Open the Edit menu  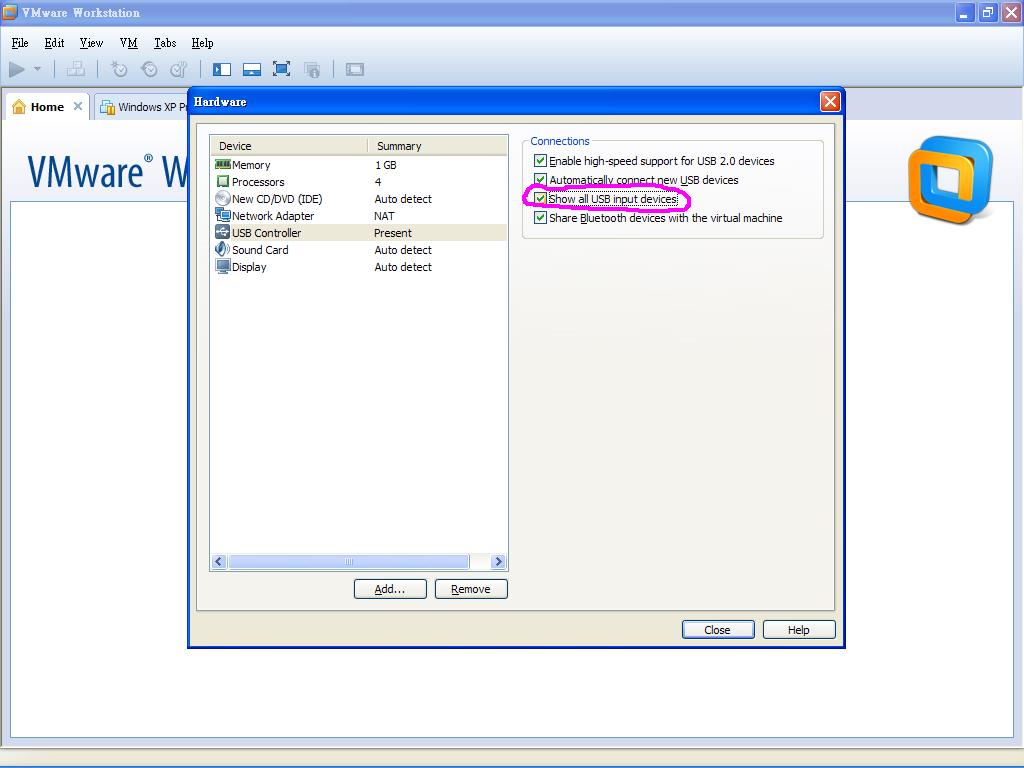click(54, 43)
